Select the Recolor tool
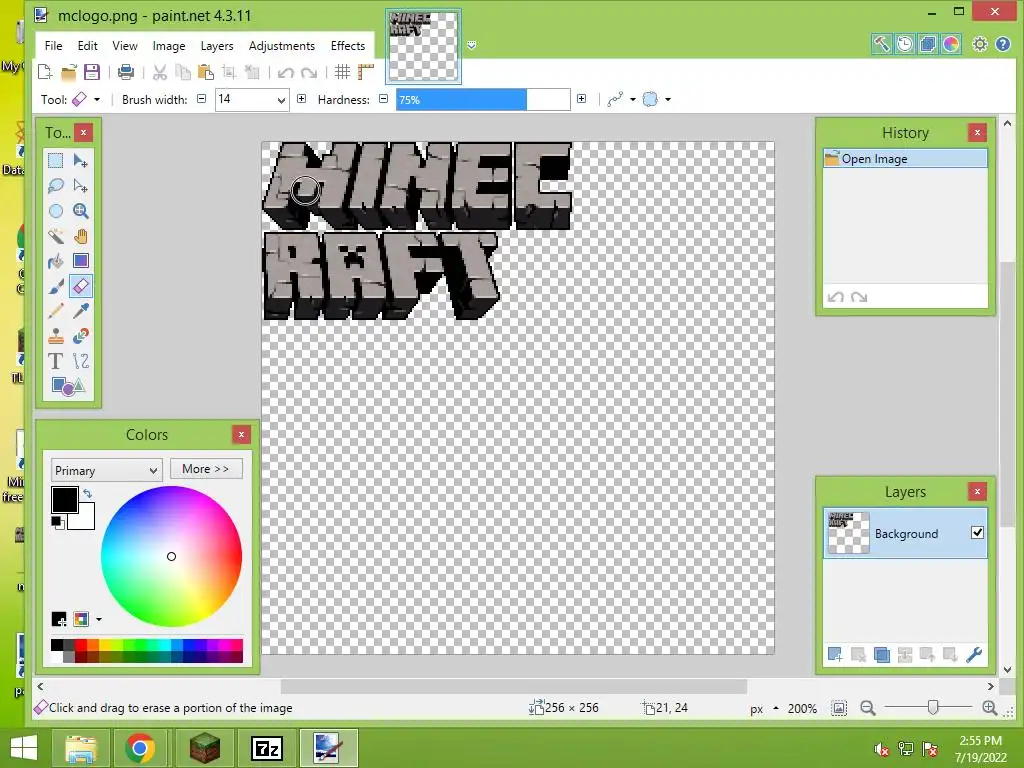1024x768 pixels. pyautogui.click(x=80, y=336)
